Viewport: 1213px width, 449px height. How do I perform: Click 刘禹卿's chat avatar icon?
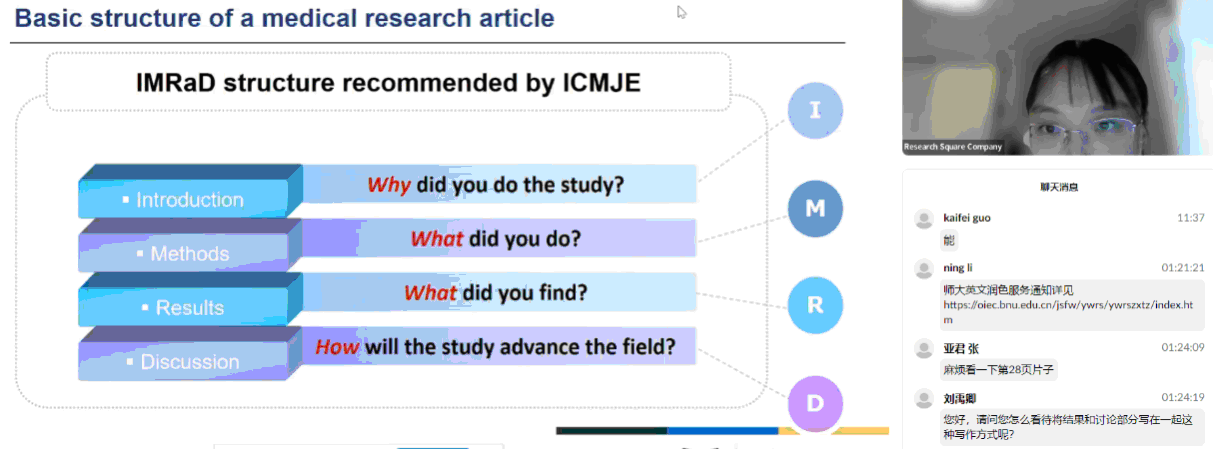tap(924, 398)
